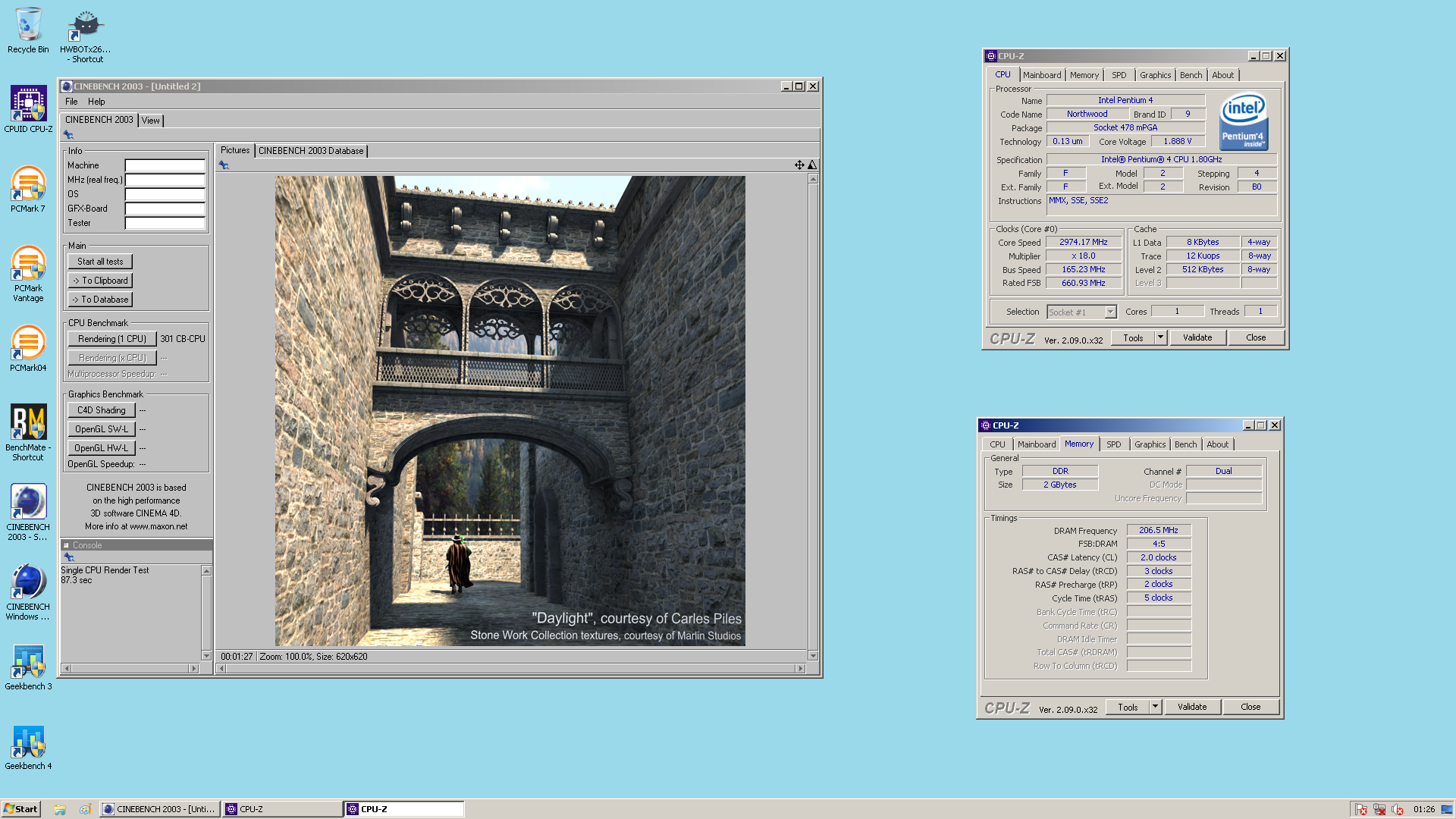Open the PCMark Vantage desktop icon
Viewport: 1456px width, 819px height.
click(28, 274)
